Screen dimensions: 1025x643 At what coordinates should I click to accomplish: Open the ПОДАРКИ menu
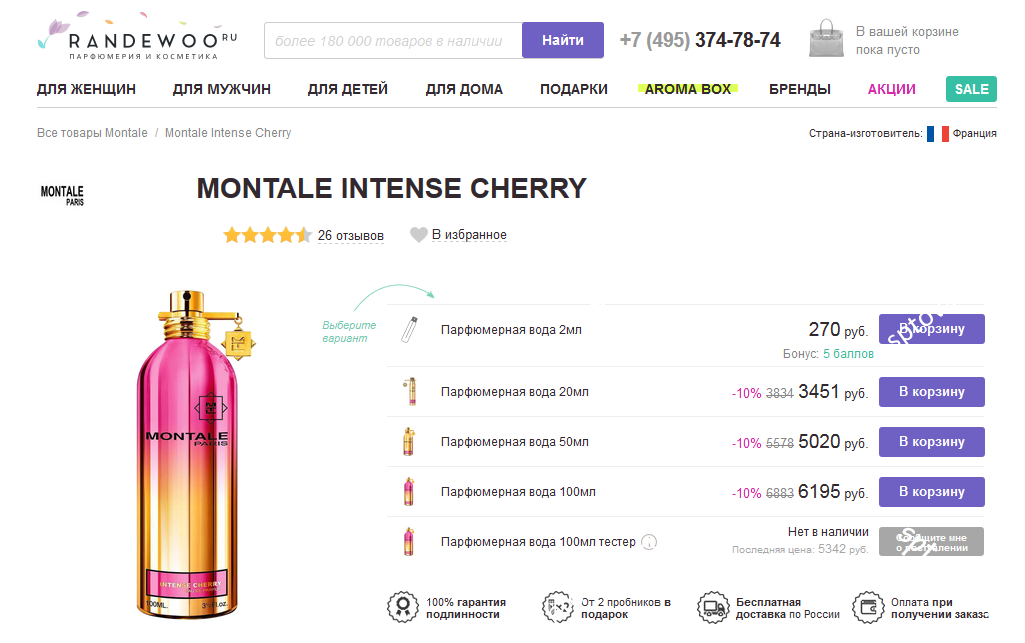point(574,89)
